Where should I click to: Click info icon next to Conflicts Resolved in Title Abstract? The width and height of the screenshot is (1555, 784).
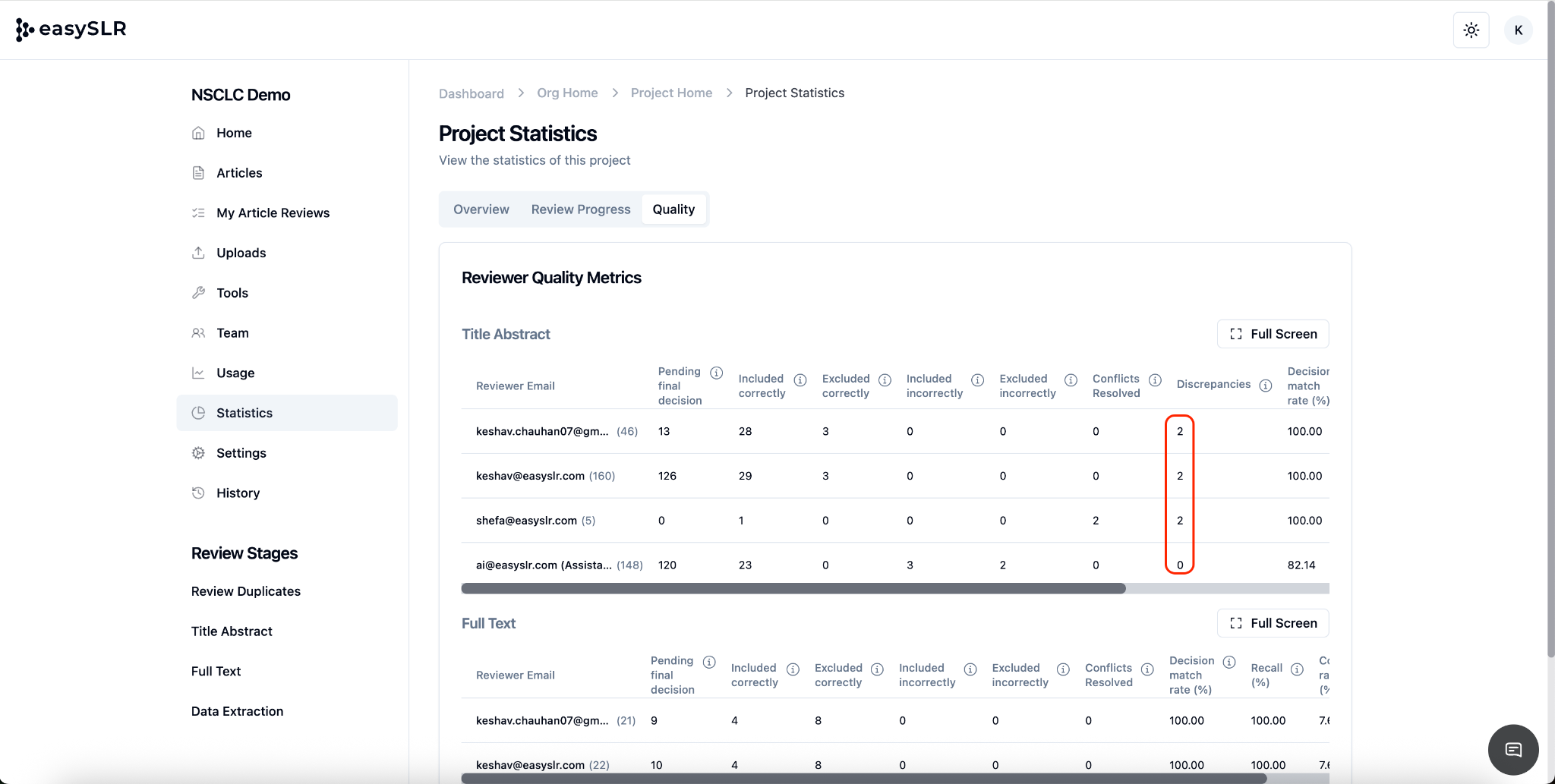(x=1155, y=380)
